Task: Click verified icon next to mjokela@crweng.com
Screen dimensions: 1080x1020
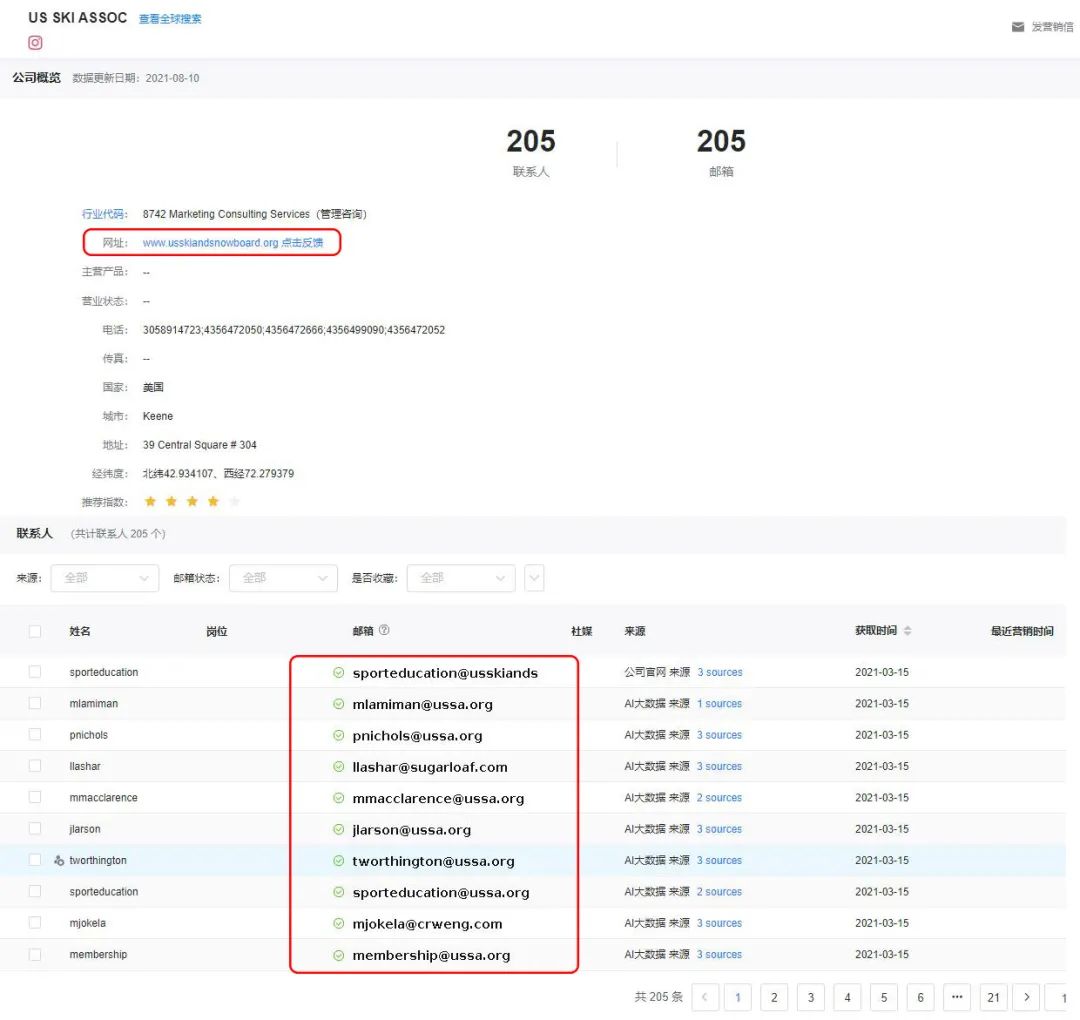Action: point(338,924)
